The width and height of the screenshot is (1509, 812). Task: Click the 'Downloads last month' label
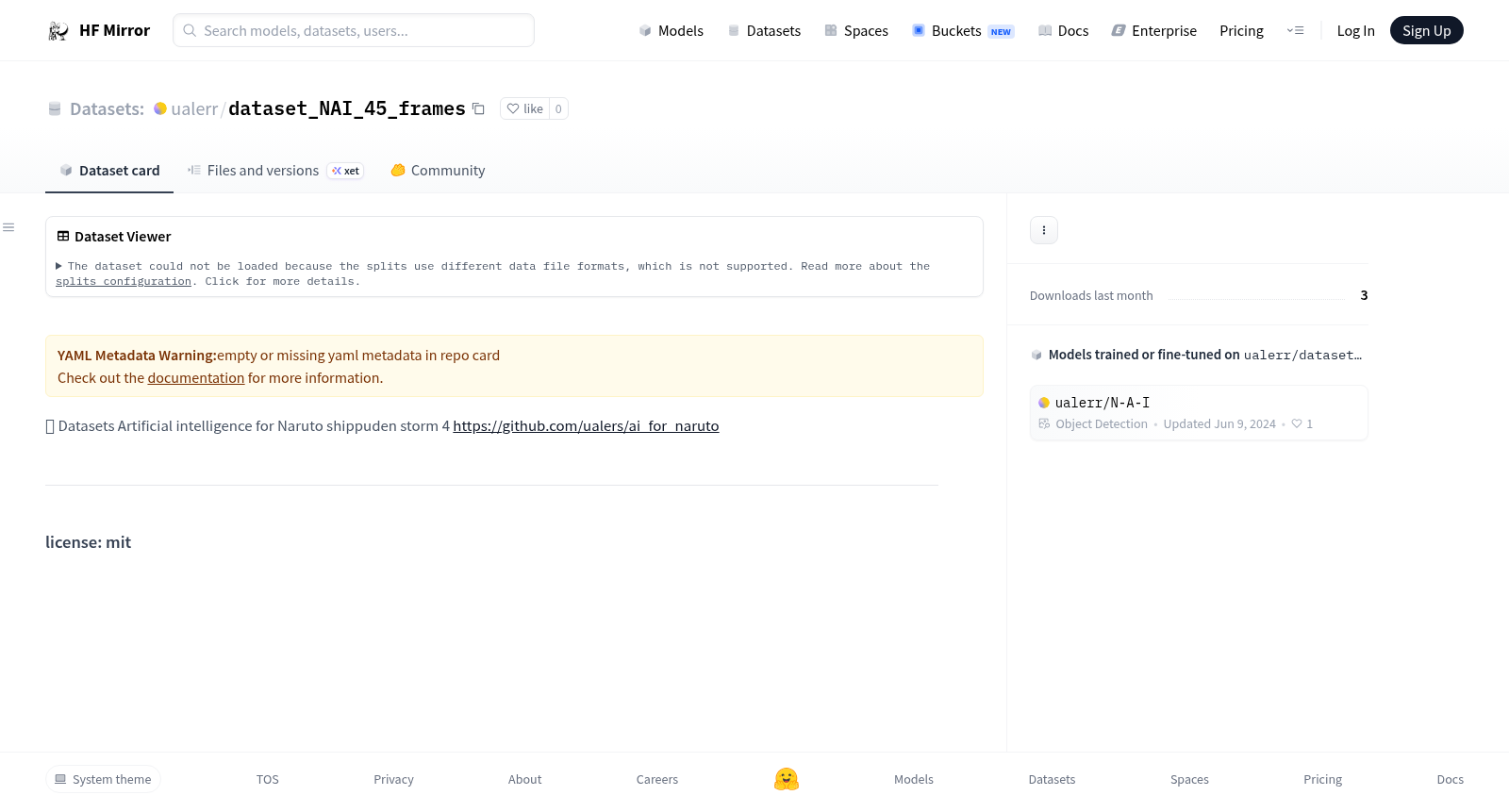point(1091,296)
